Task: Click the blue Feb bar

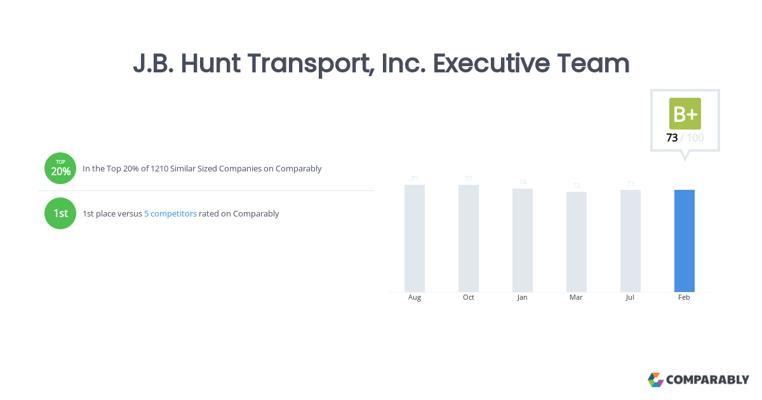Action: (x=684, y=240)
